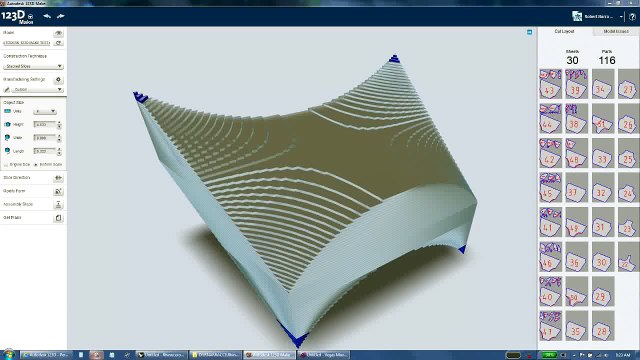Viewport: 640px width, 360px height.
Task: Increase Length with up stepper arrow
Action: 60,149
